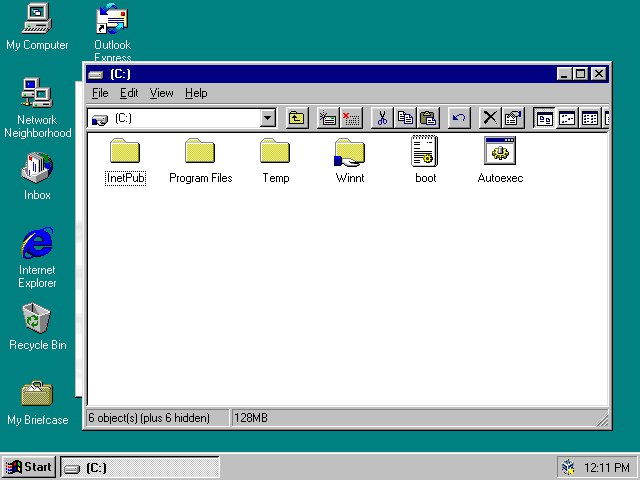Select the Program Files folder
The height and width of the screenshot is (480, 640).
point(200,162)
